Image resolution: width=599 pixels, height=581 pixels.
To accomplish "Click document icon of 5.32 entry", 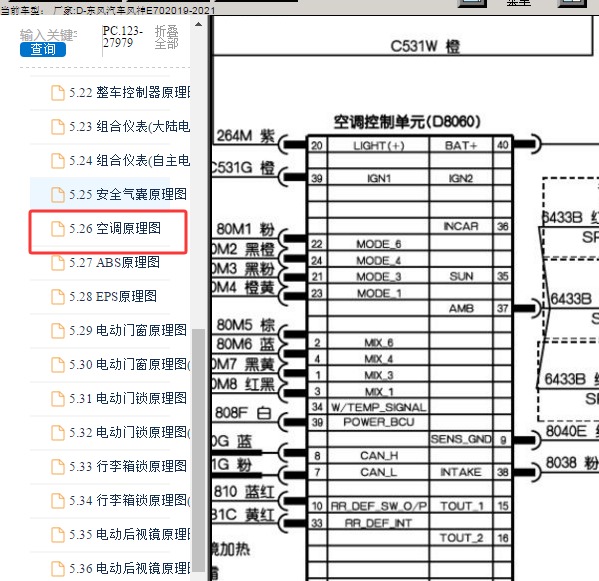I will point(58,433).
